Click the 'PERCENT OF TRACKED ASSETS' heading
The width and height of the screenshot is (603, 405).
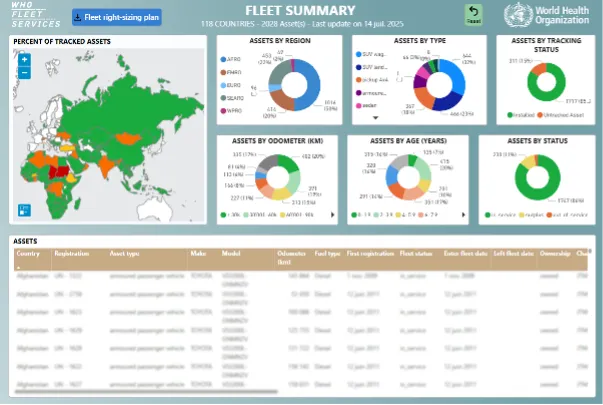pos(62,42)
